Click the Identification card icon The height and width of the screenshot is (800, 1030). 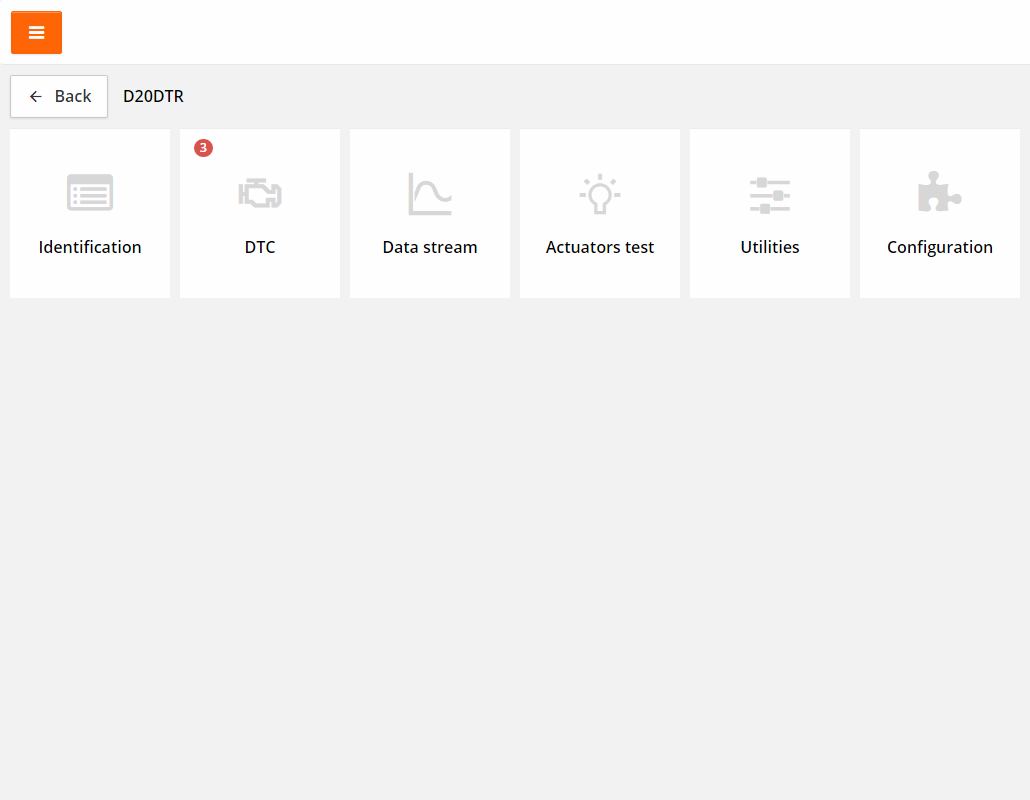point(90,192)
